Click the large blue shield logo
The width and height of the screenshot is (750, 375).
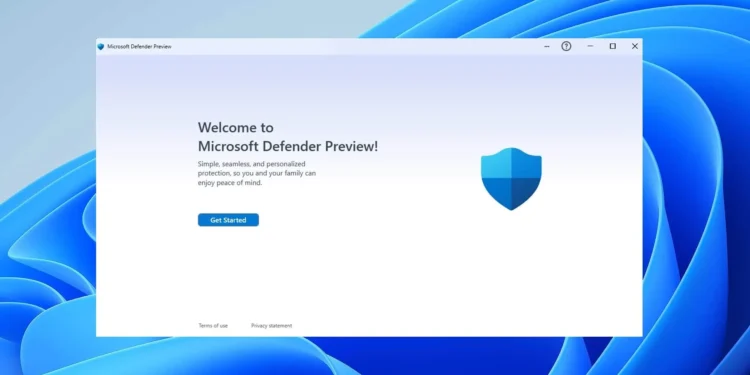pyautogui.click(x=511, y=178)
